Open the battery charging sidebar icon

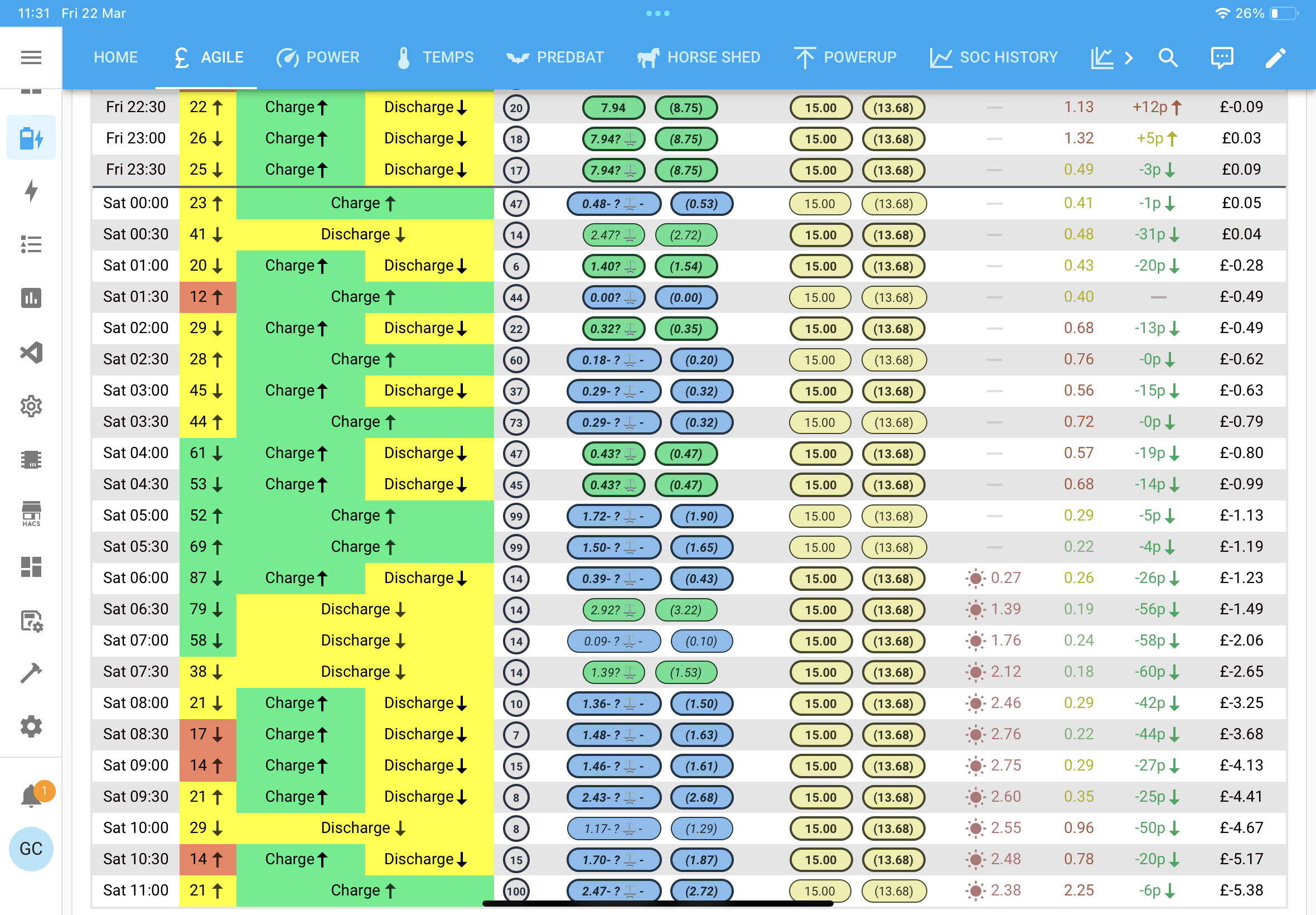(31, 138)
